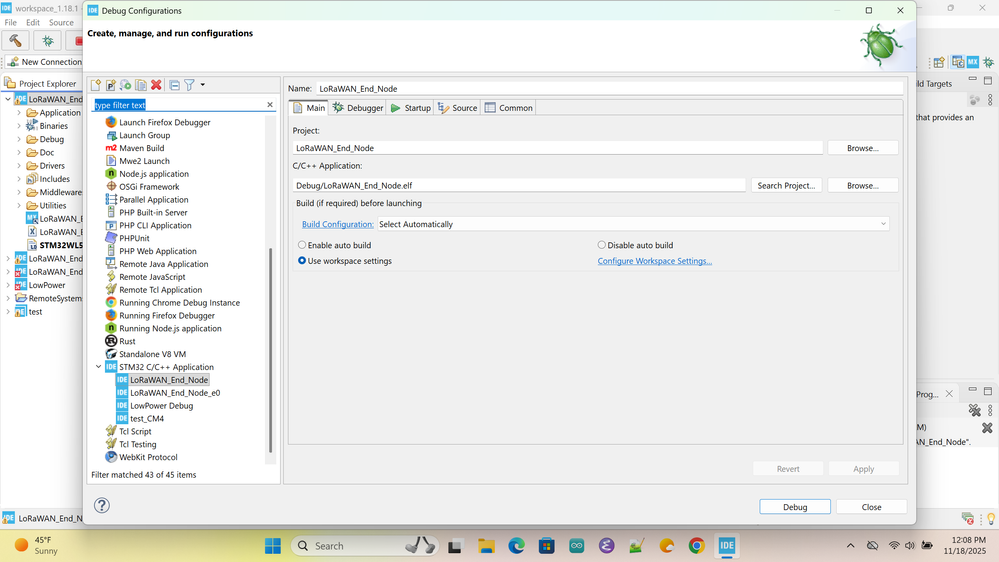This screenshot has height=562, width=999.
Task: Select Rust configuration type
Action: point(127,342)
